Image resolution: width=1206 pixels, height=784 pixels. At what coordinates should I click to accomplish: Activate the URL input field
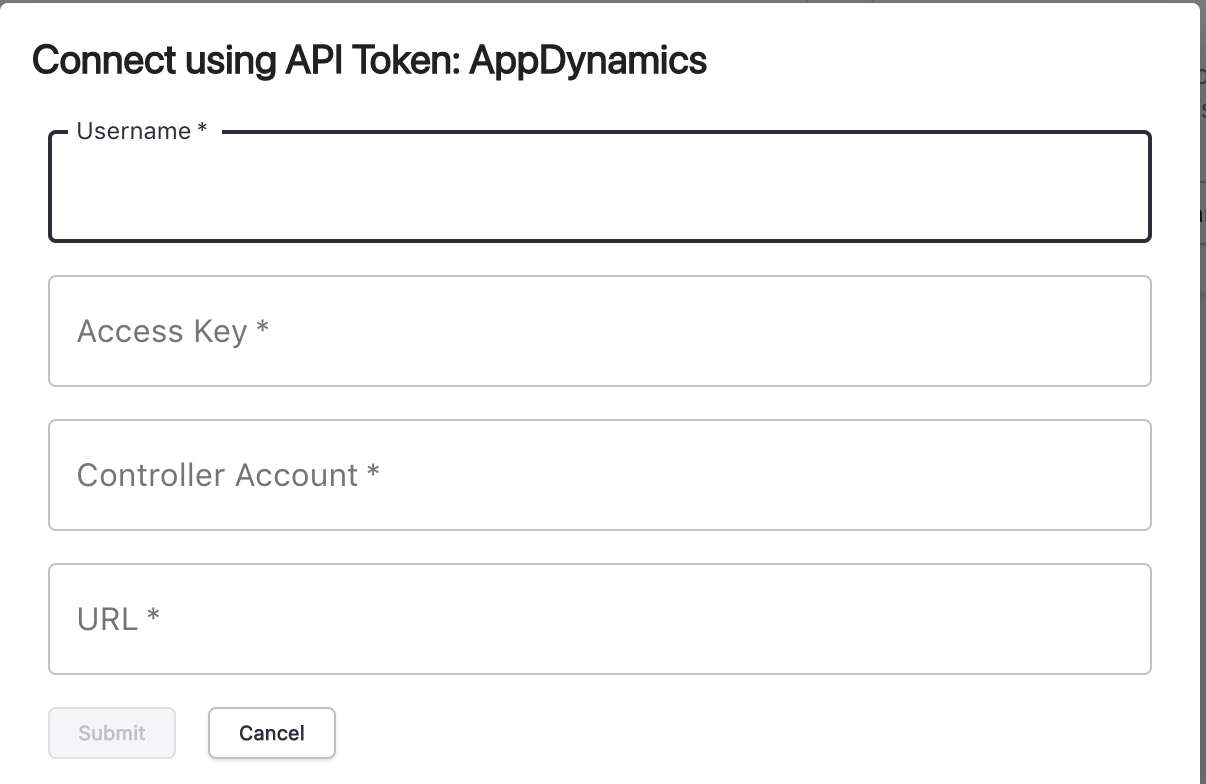[x=600, y=619]
